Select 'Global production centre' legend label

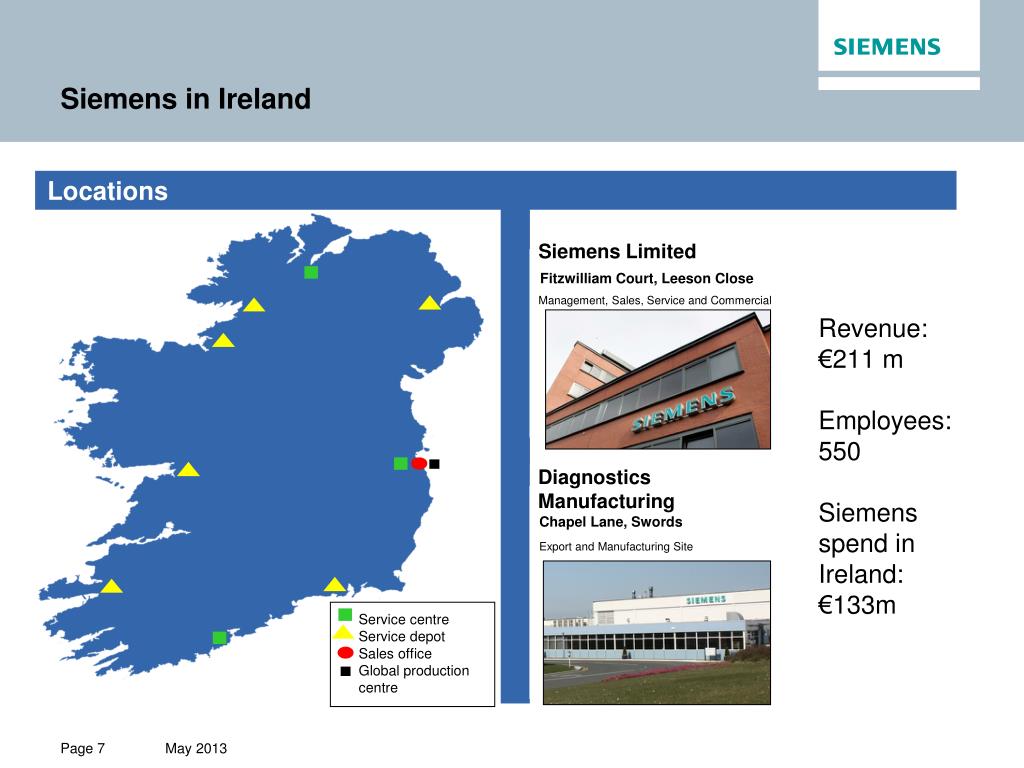click(x=413, y=679)
